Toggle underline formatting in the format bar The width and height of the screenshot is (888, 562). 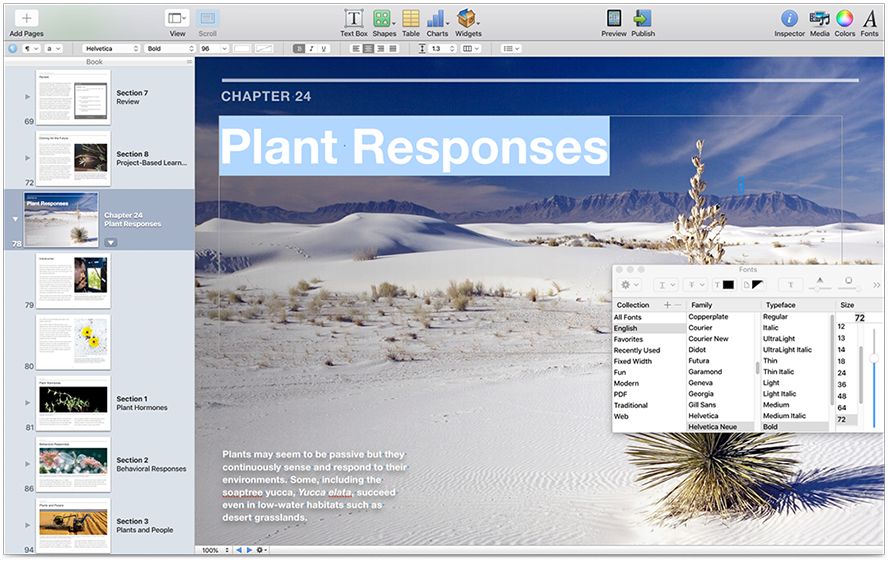coord(324,48)
